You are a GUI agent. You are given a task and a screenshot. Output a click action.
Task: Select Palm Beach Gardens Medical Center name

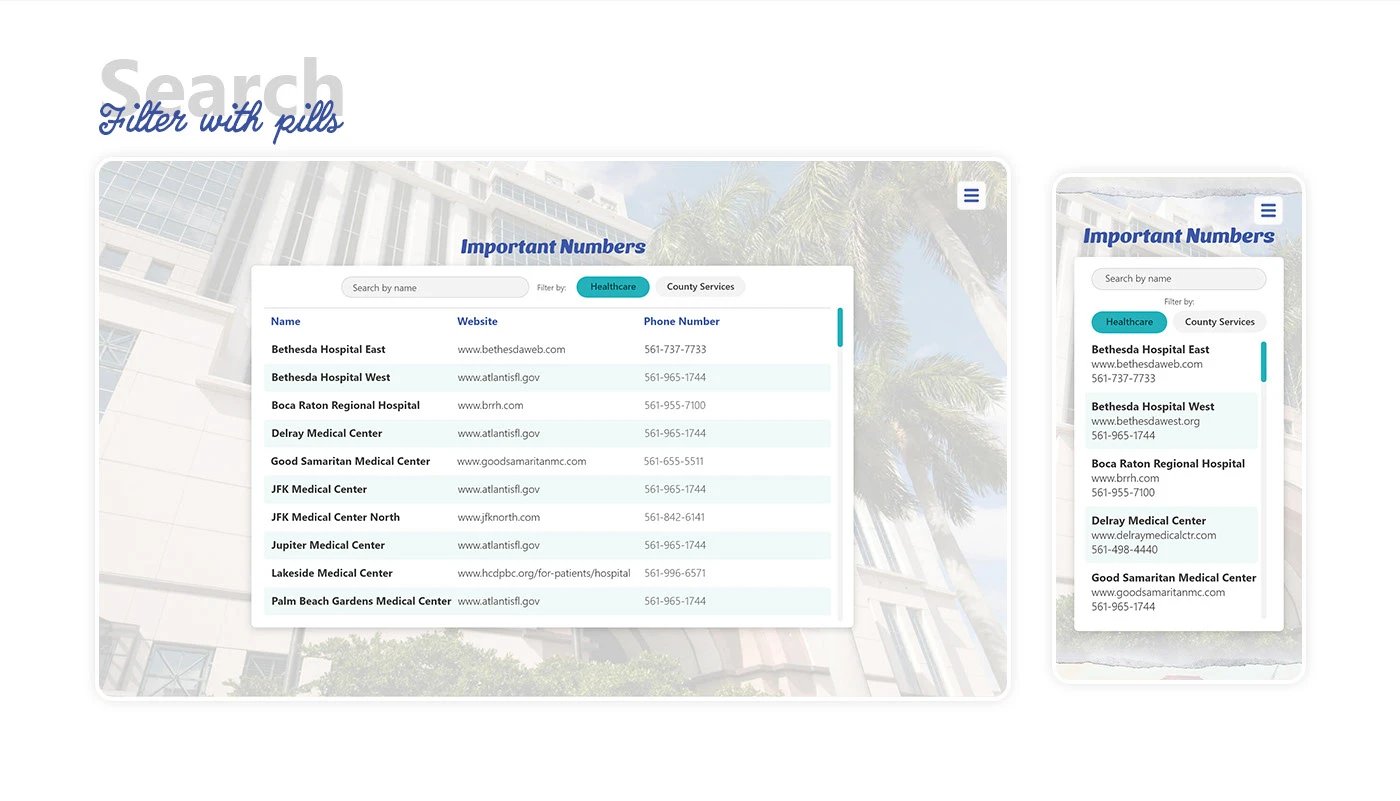click(x=361, y=602)
